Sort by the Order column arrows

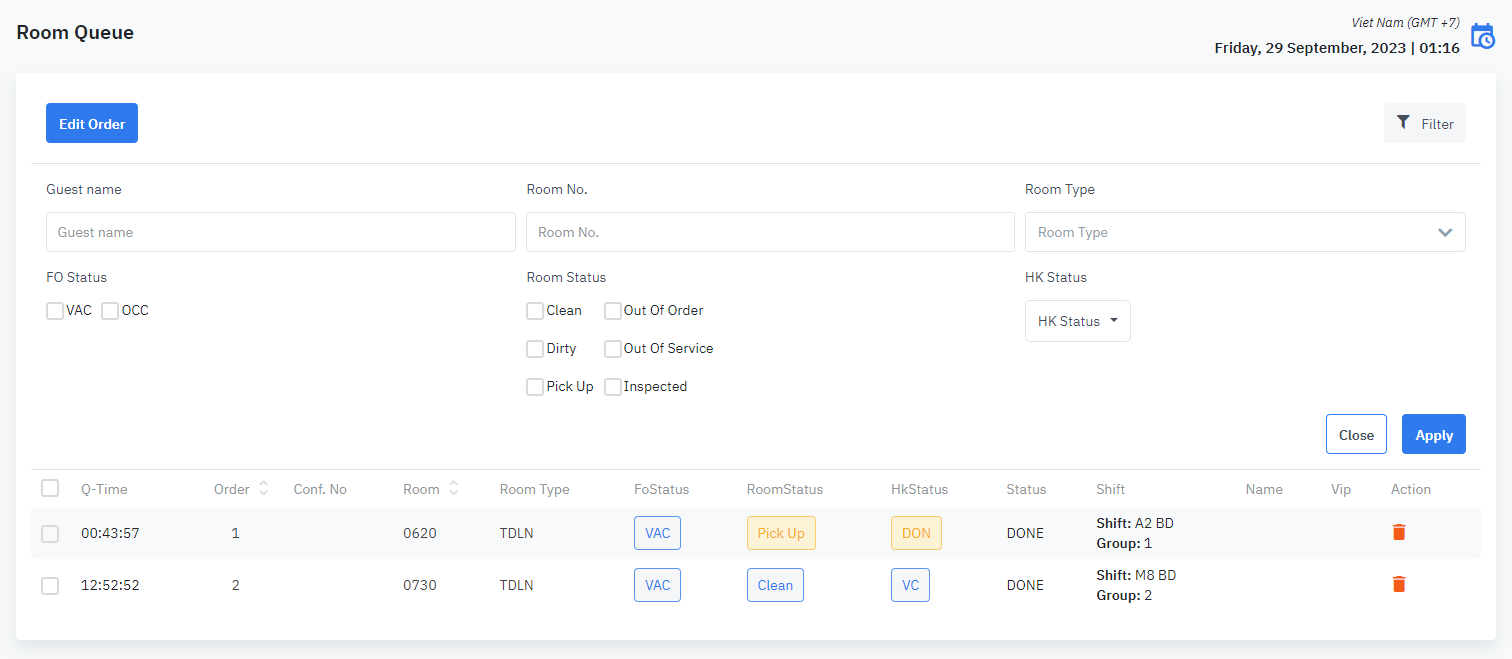[263, 488]
